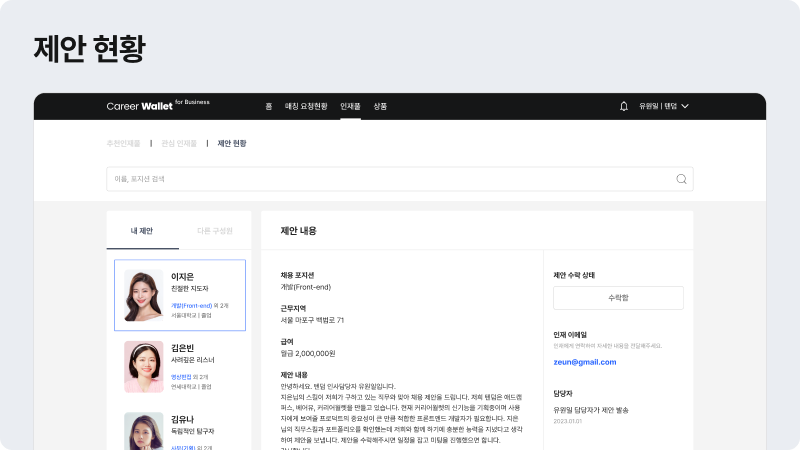Switch to 관심 인재풀 sub-tab
Viewport: 800px width, 450px height.
tap(179, 143)
